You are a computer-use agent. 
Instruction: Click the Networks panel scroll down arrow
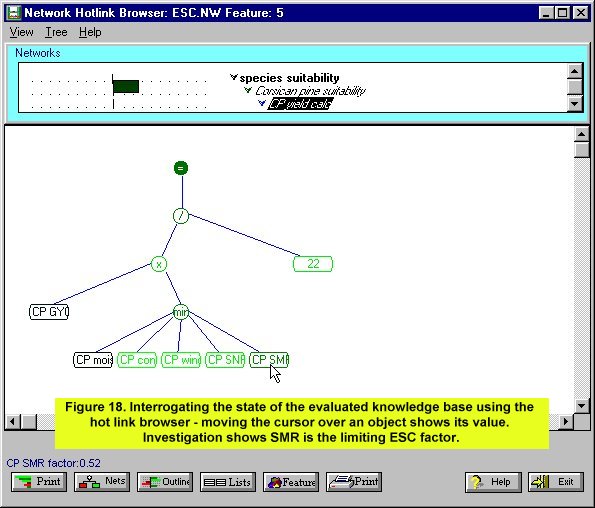point(575,104)
